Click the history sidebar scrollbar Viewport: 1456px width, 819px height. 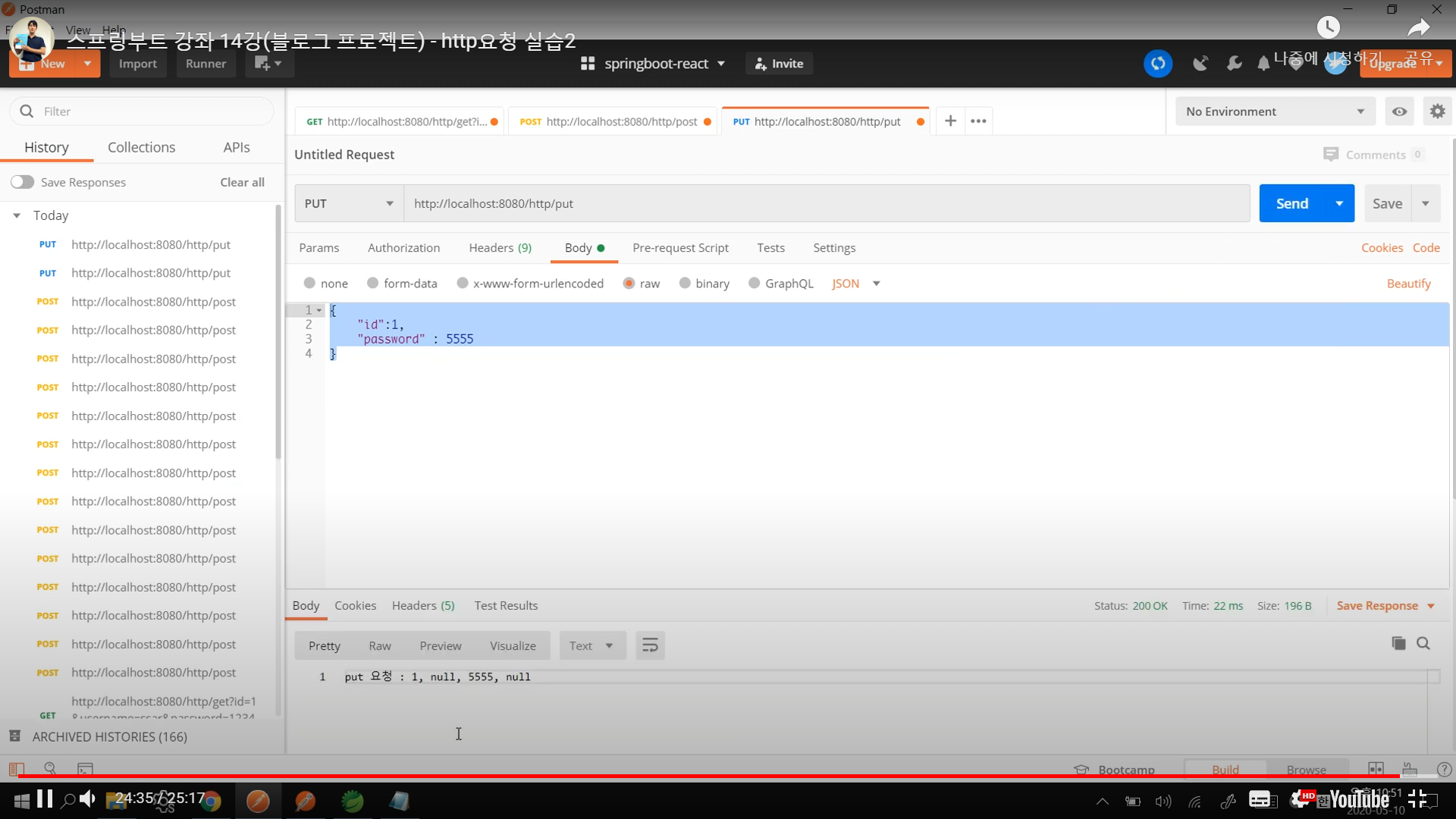[x=278, y=331]
